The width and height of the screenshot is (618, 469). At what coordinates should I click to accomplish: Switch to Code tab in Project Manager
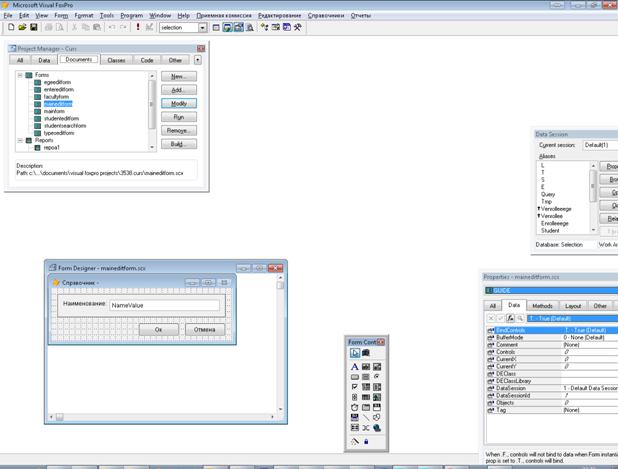[147, 60]
